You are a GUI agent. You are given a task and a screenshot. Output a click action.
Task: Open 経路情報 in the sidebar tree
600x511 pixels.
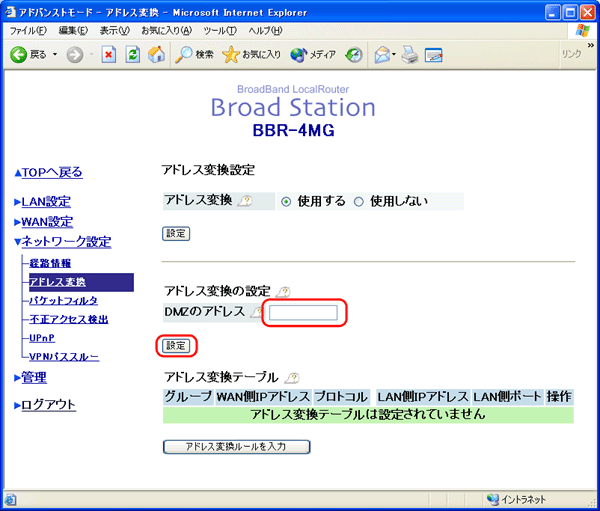point(50,263)
